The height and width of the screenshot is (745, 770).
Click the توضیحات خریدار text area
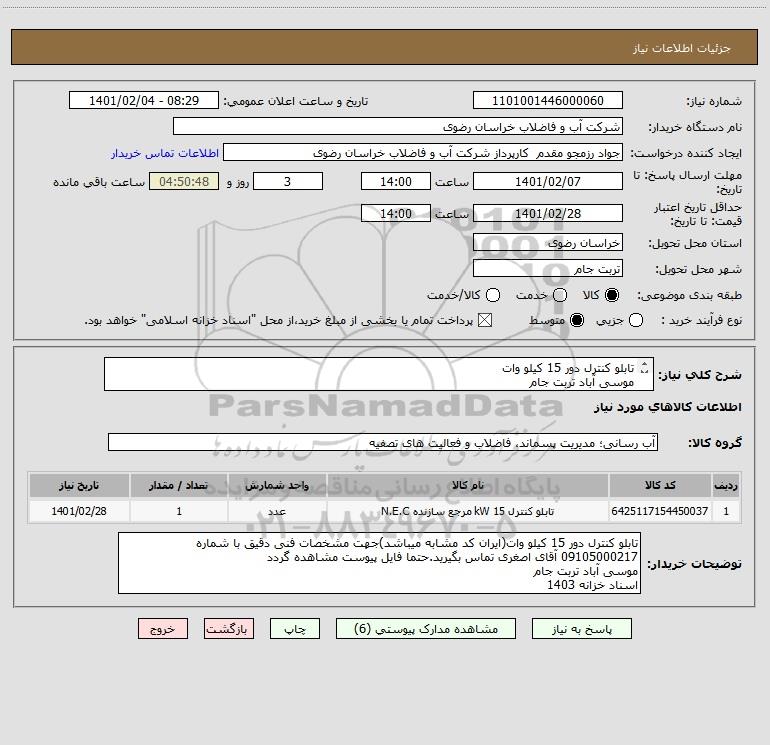pyautogui.click(x=380, y=563)
